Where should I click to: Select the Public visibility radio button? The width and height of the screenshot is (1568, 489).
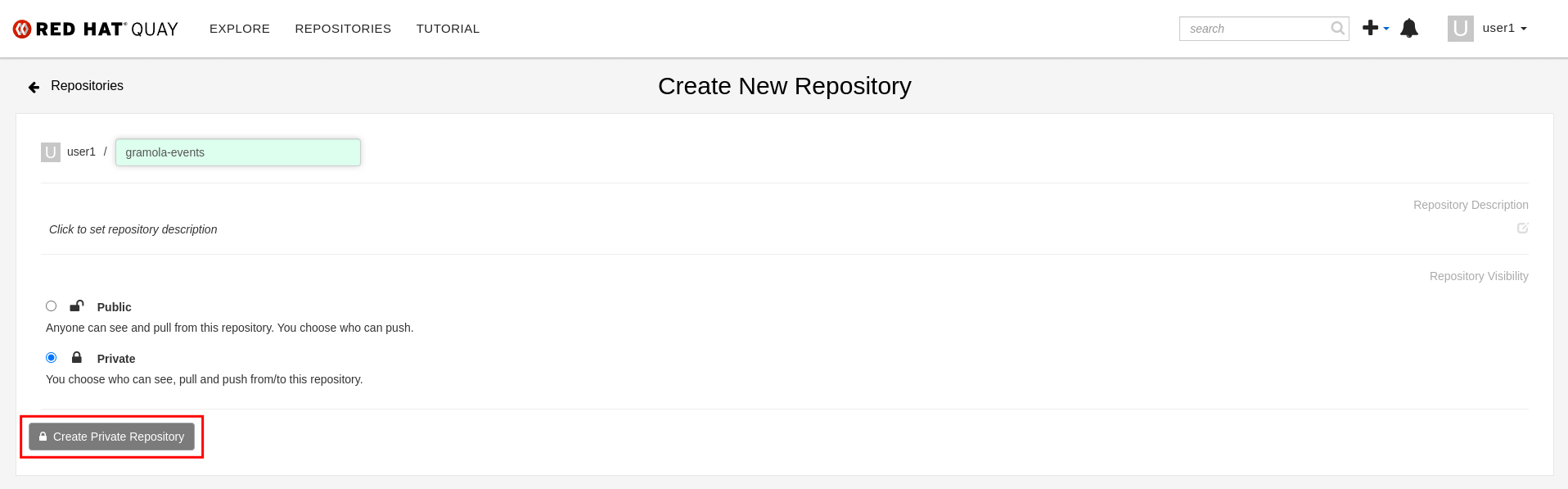[51, 306]
